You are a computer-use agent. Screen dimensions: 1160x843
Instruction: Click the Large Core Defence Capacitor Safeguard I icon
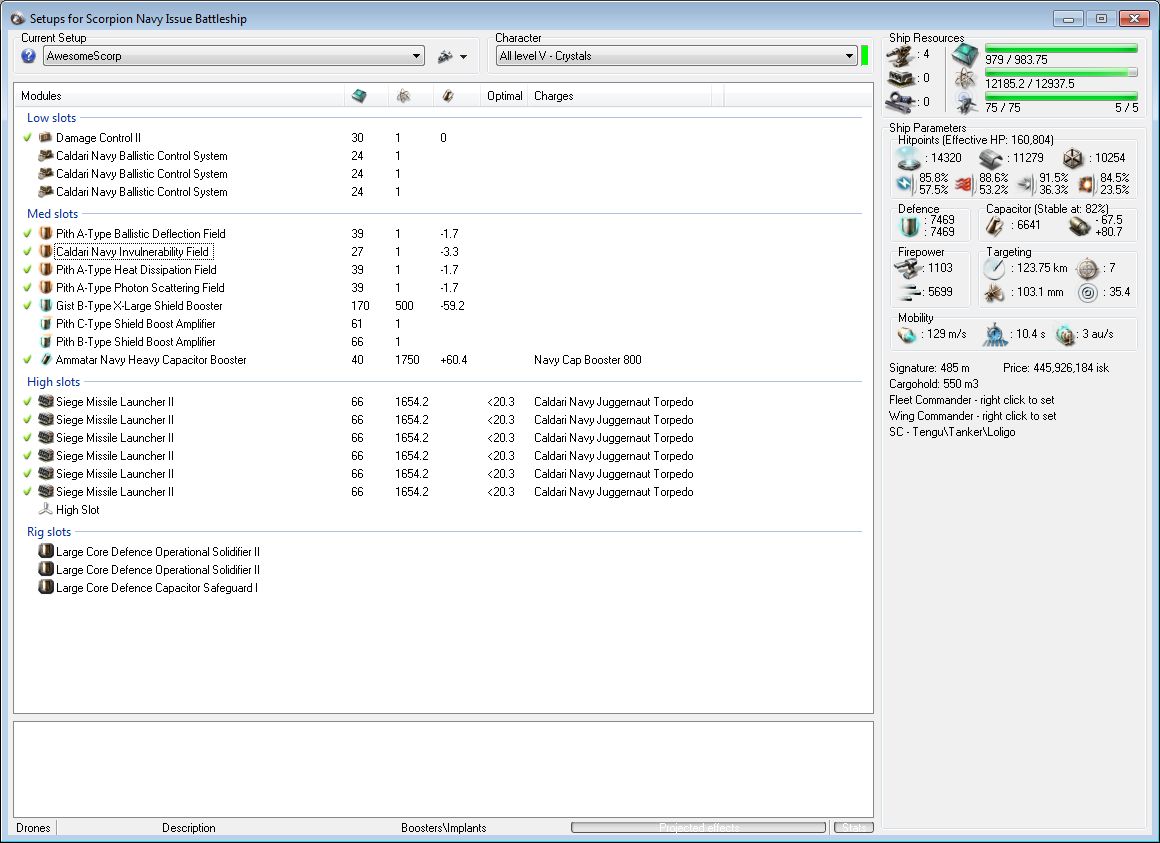[x=46, y=588]
